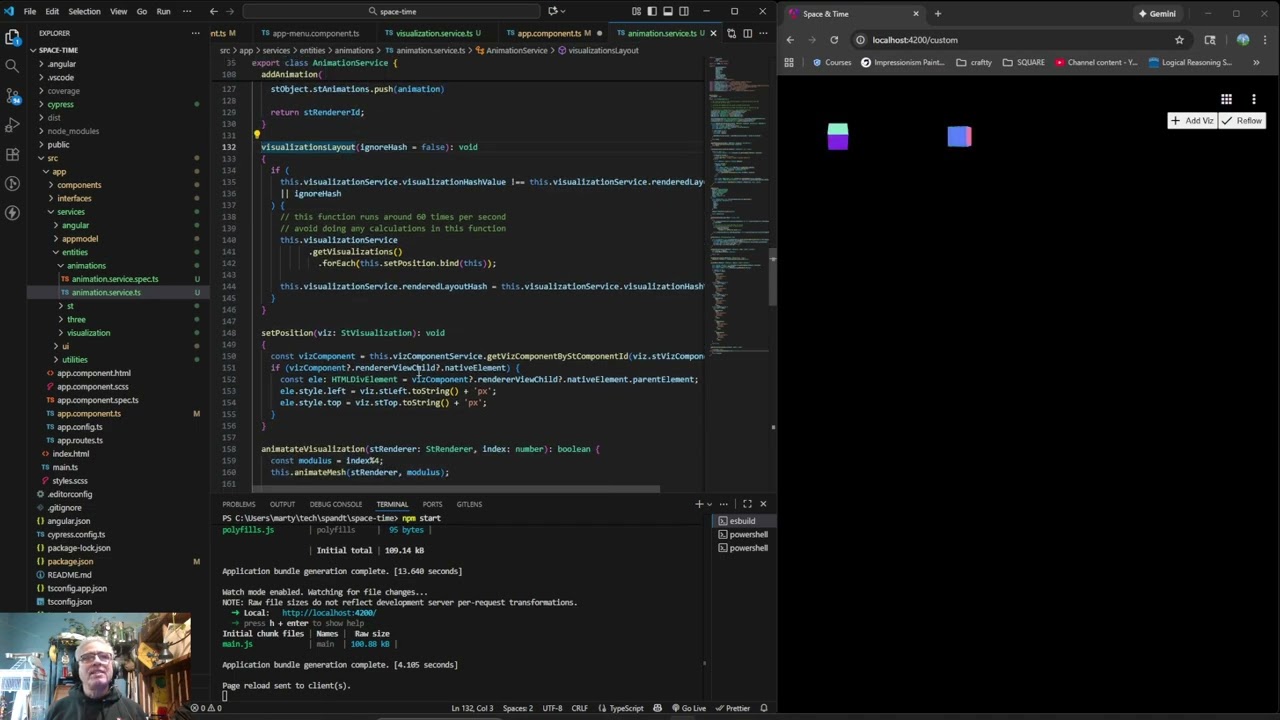Select the esbuild terminal
The height and width of the screenshot is (720, 1280).
point(742,521)
